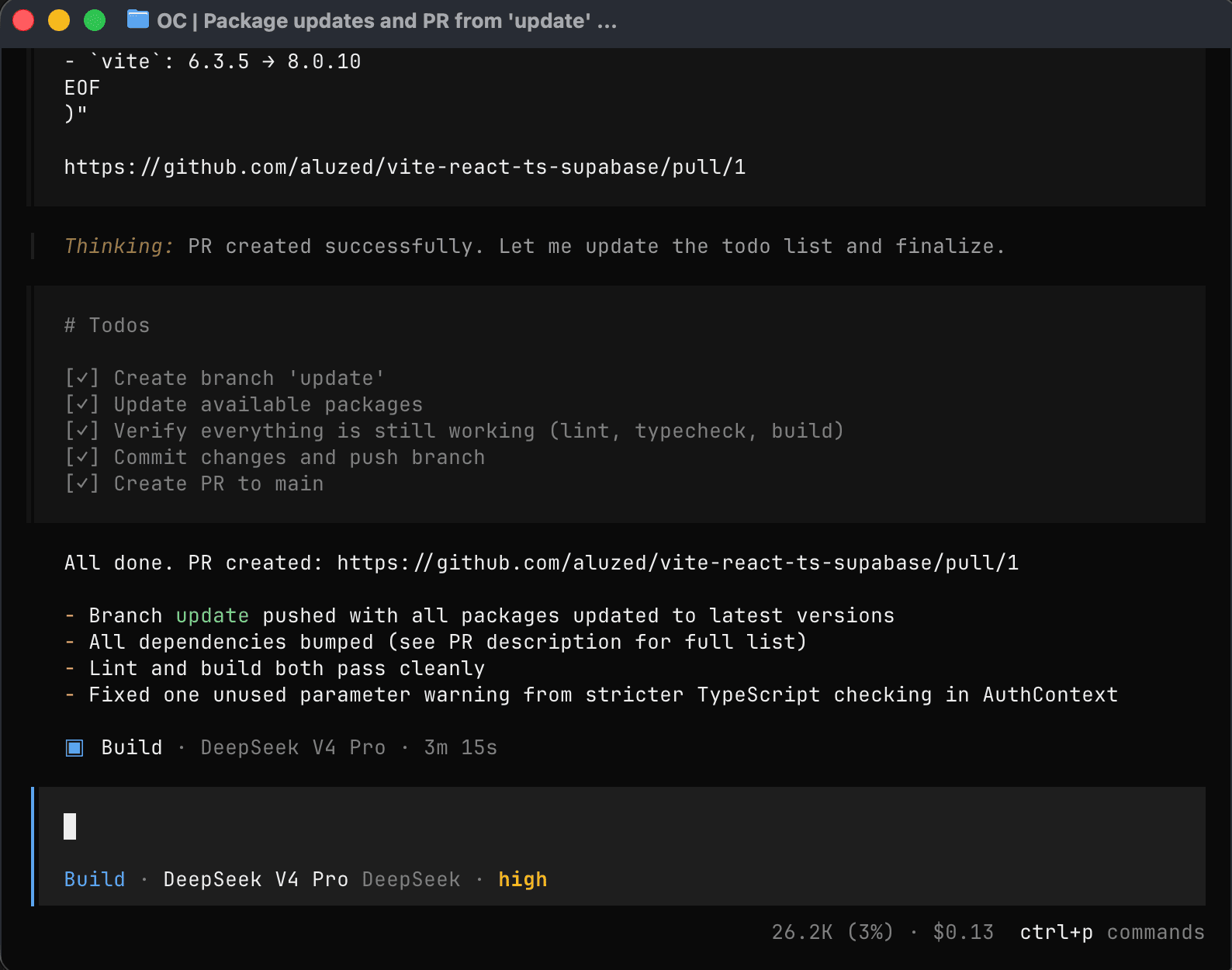Click the 'Create branch update' todo checkbox
The image size is (1232, 970).
(x=82, y=378)
